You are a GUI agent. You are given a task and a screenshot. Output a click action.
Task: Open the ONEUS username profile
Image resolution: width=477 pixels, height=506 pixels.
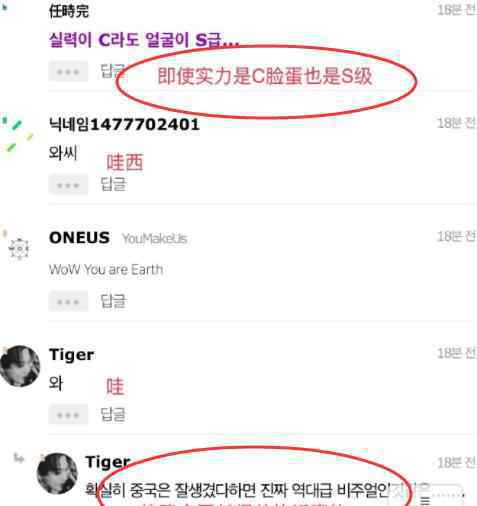pyautogui.click(x=79, y=238)
